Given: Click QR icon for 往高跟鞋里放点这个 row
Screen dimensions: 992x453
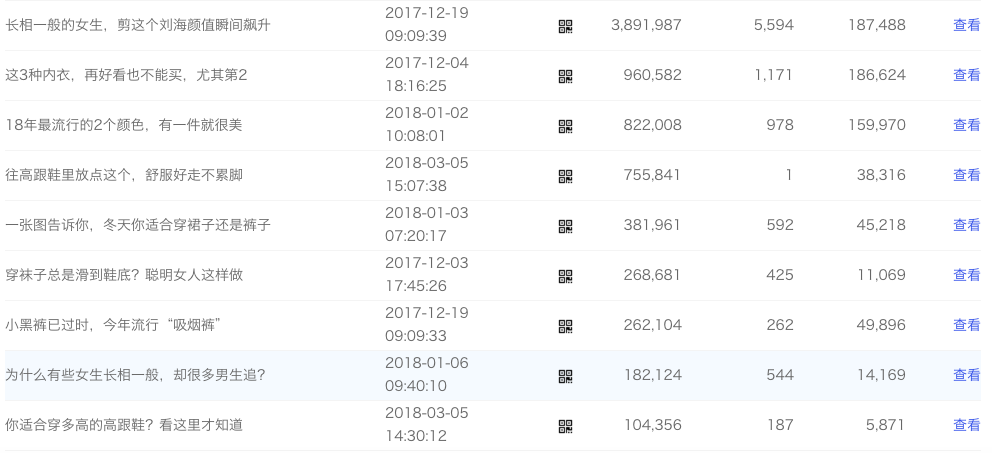Looking at the screenshot, I should (565, 176).
